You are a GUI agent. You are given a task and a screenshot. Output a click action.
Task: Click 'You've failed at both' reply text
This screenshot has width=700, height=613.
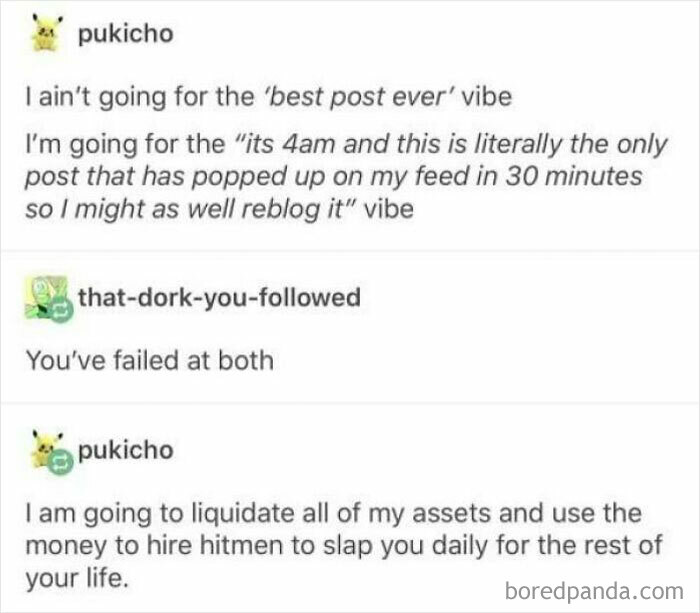150,360
